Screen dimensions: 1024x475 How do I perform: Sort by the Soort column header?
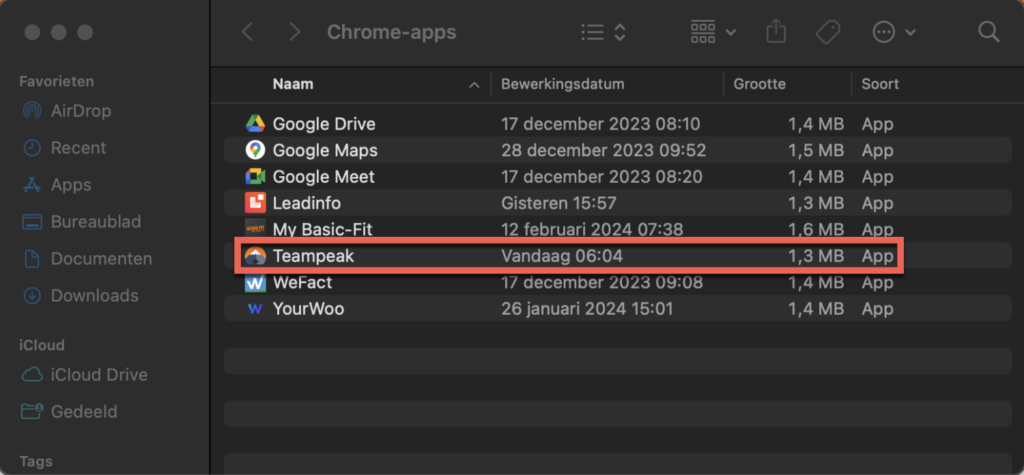pos(880,84)
